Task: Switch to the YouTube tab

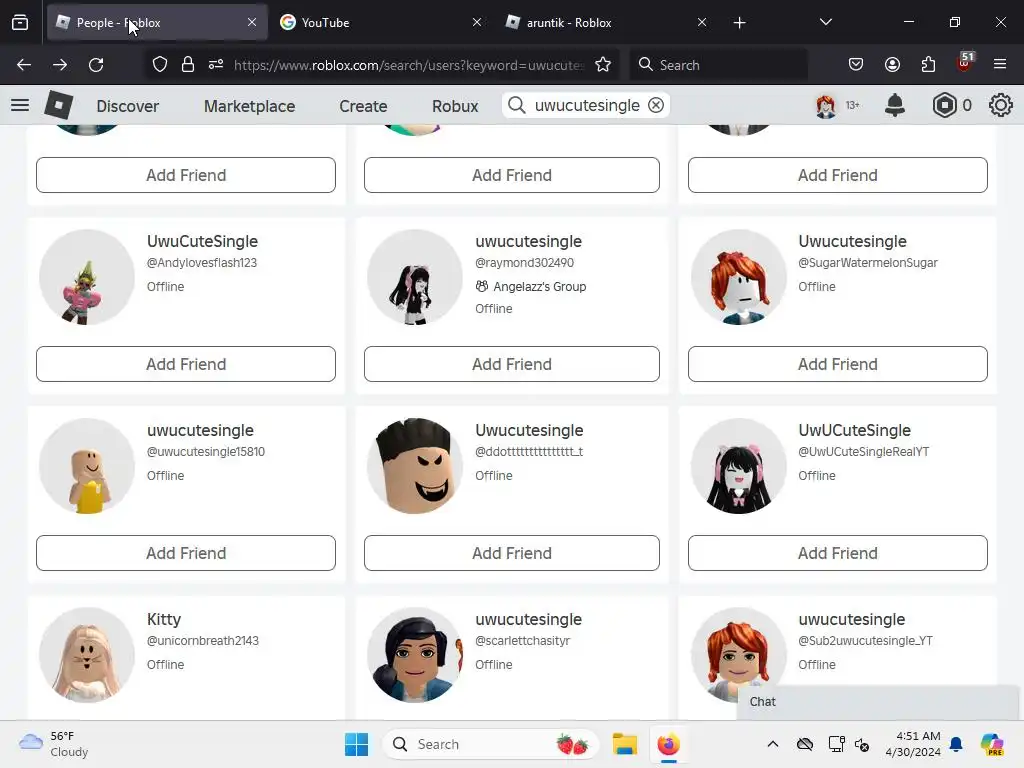Action: (381, 22)
